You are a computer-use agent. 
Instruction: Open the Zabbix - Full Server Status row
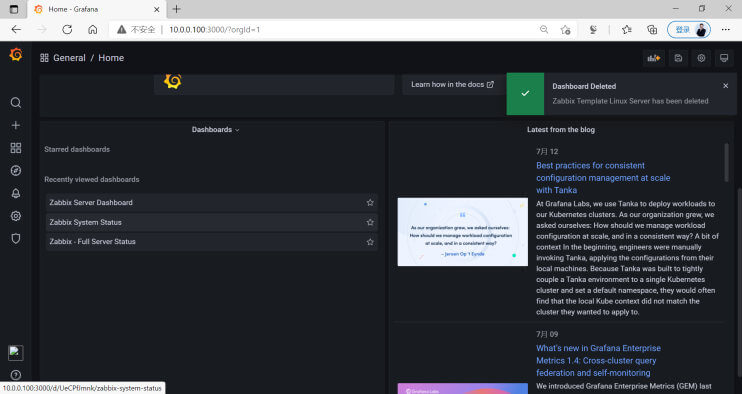[212, 242]
